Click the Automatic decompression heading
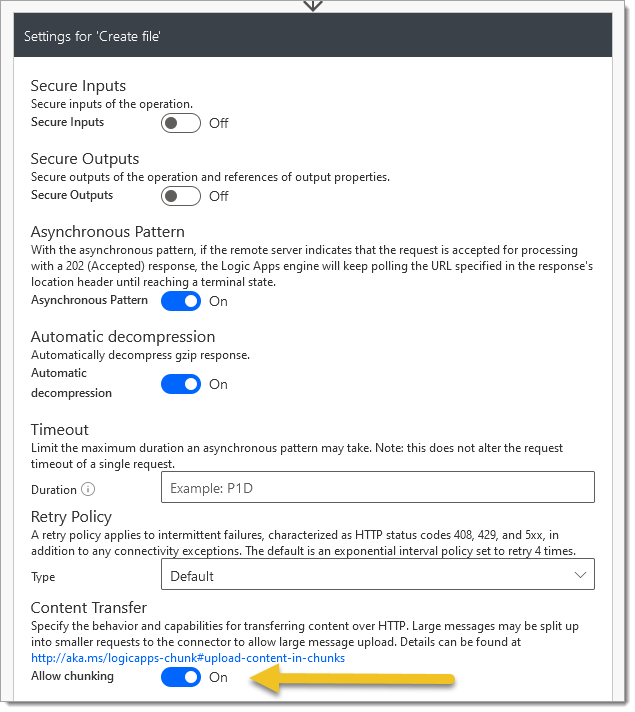This screenshot has height=712, width=635. [x=124, y=338]
